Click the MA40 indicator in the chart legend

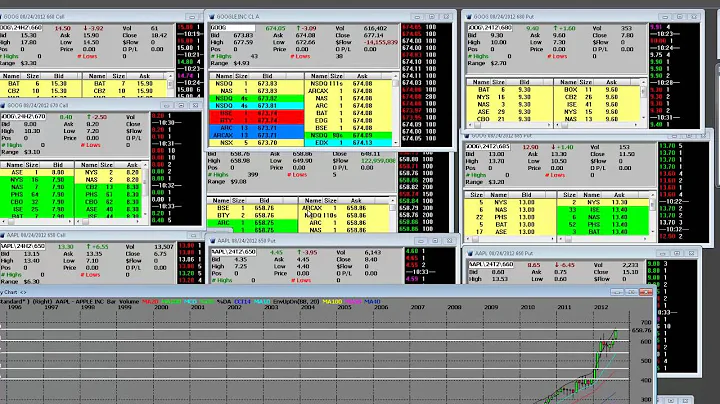pos(372,302)
